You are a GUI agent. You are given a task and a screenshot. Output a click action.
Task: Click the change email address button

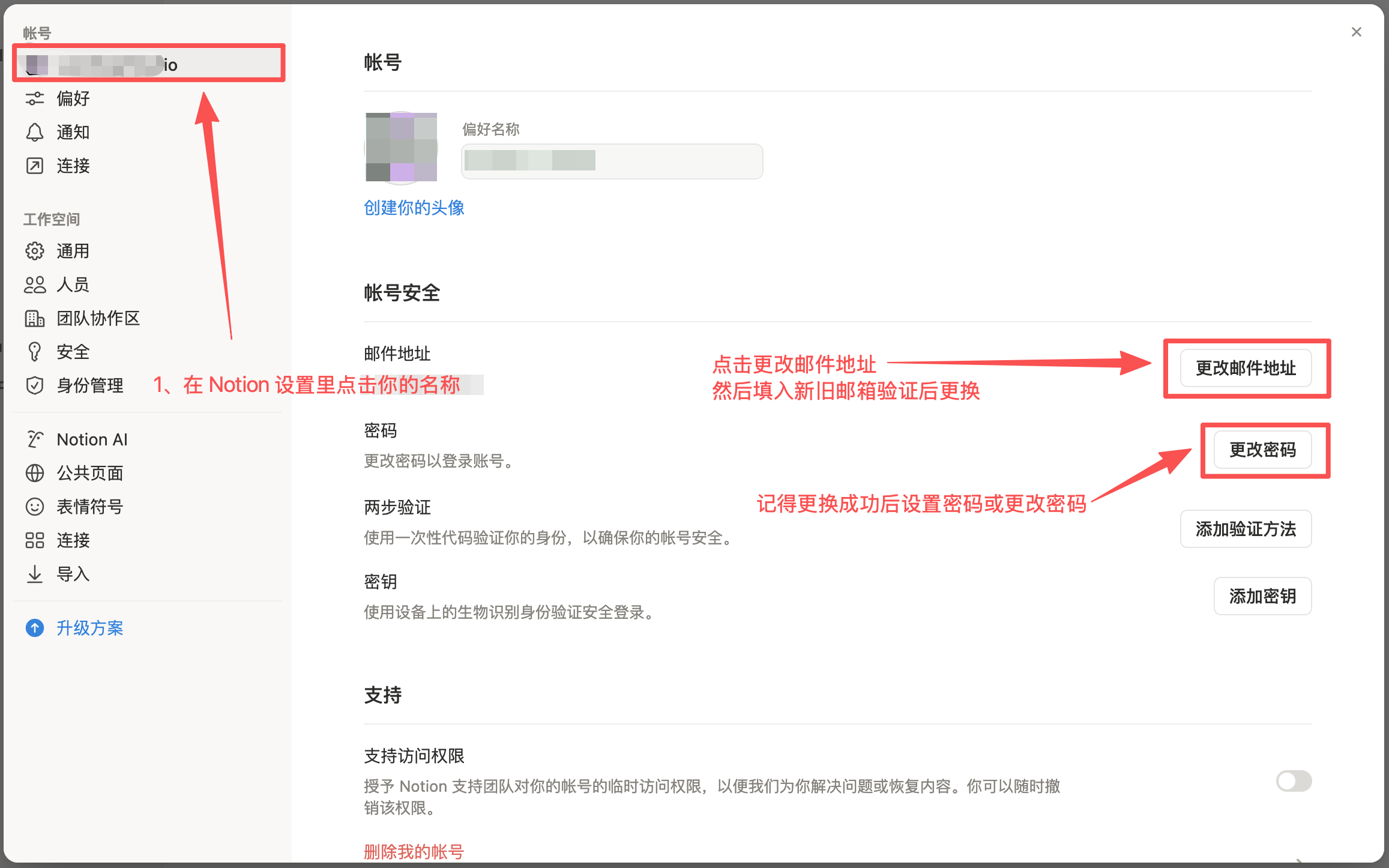[1246, 368]
